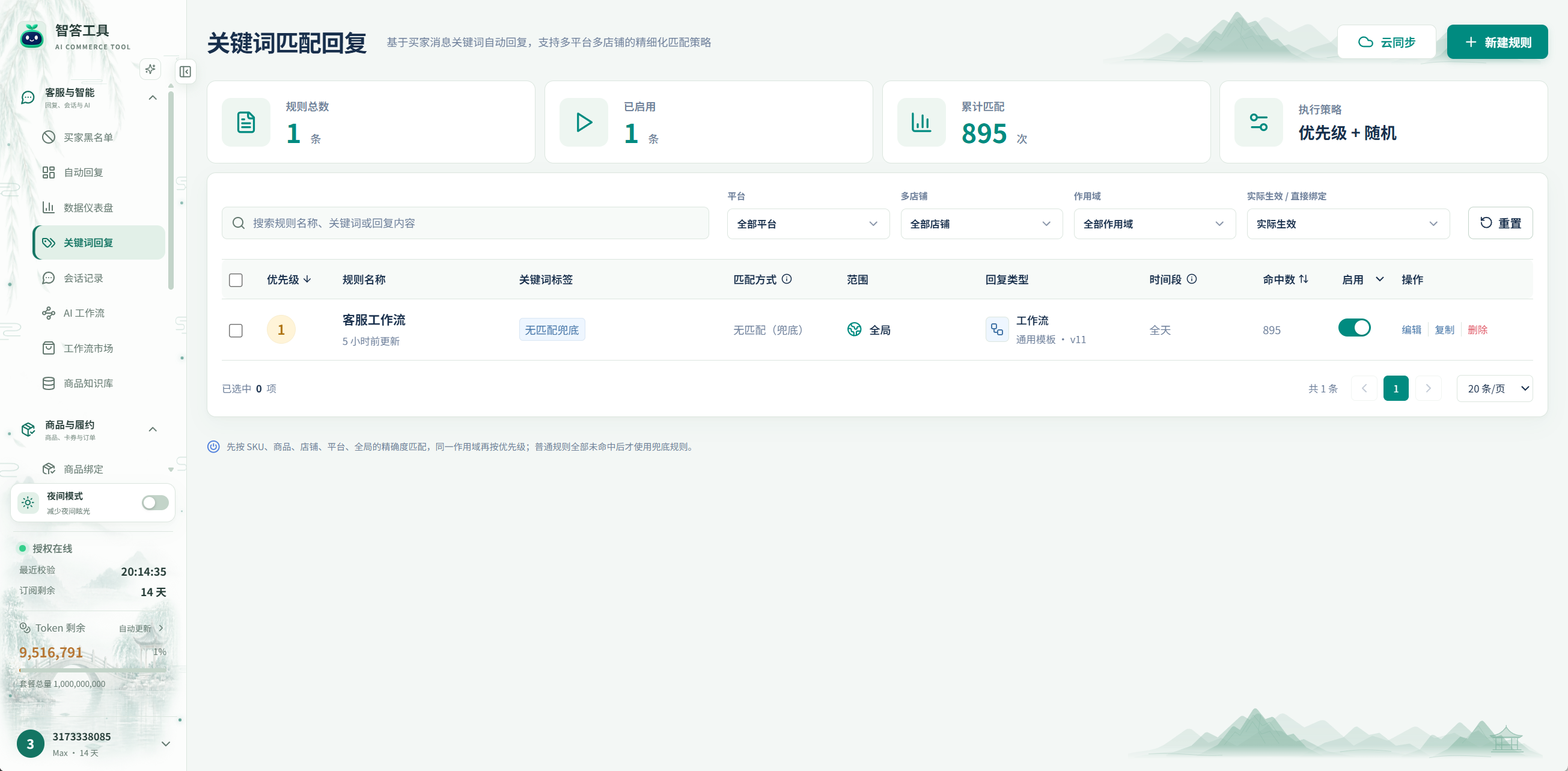Click the sidebar vertical scrollbar
Screen dimensions: 1568x771
coord(171,190)
